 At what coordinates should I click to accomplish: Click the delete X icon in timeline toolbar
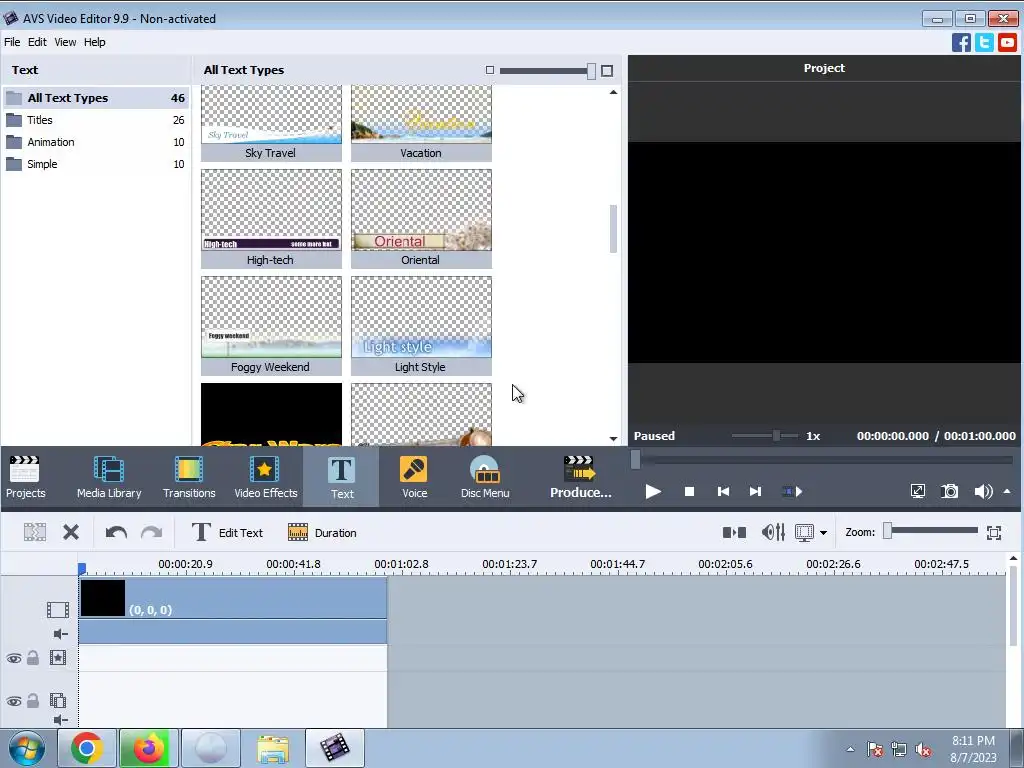[x=71, y=532]
